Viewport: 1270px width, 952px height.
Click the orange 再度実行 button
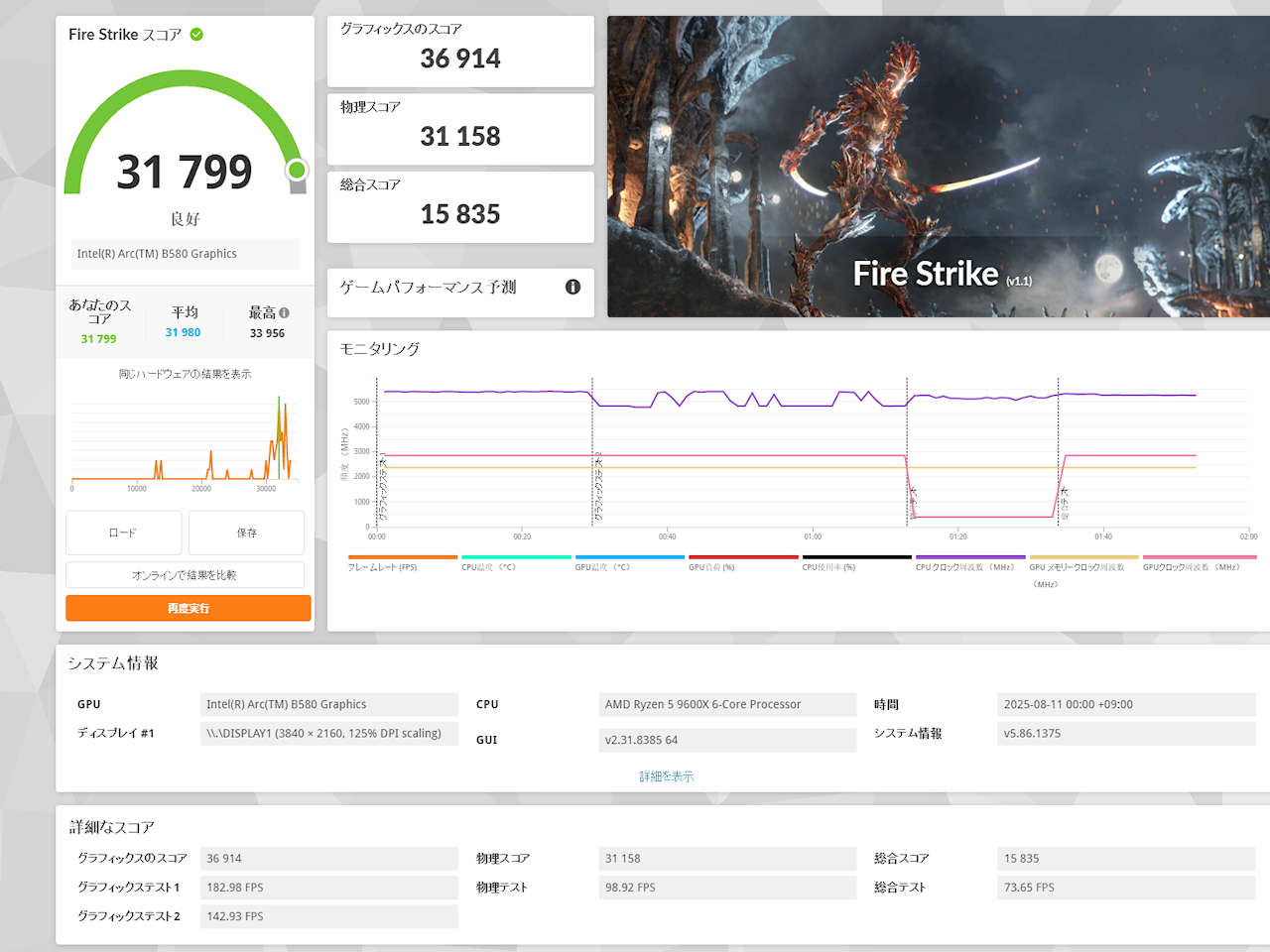(x=189, y=608)
